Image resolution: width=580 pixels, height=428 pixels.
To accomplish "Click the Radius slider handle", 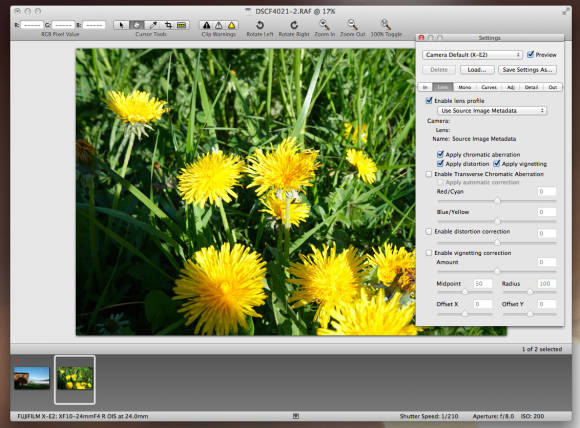I will [530, 292].
